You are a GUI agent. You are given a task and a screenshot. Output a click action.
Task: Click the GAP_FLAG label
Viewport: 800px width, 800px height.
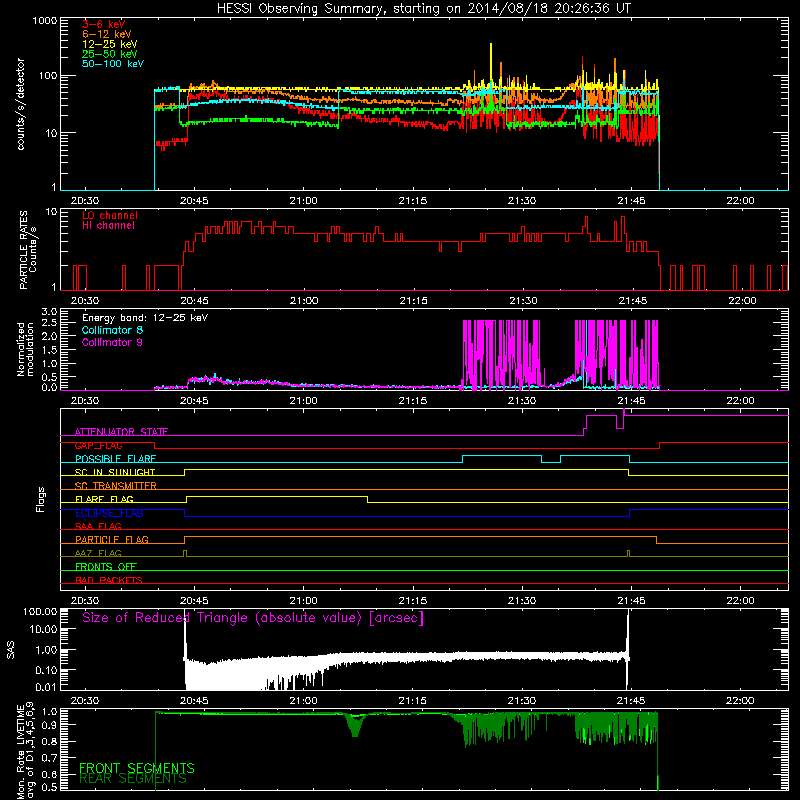98,445
